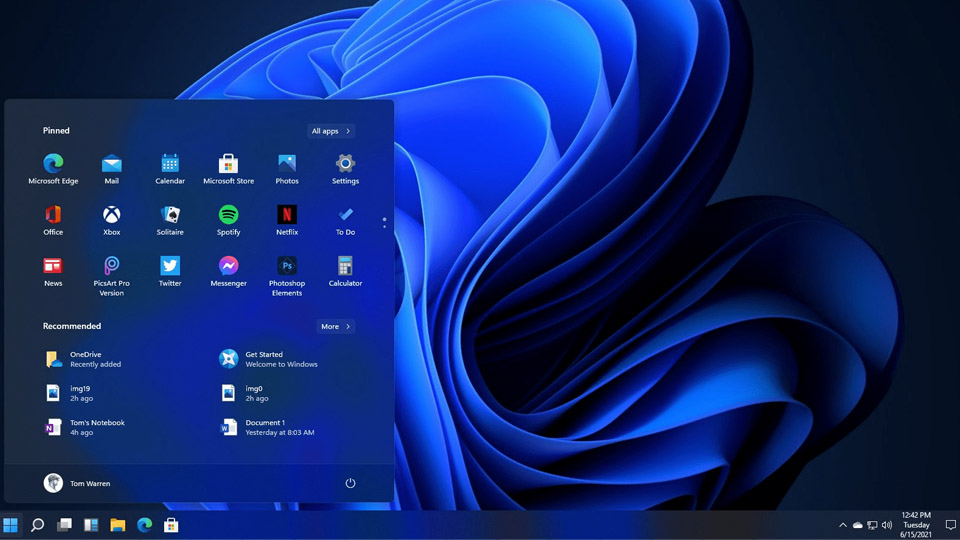Expand More recommended items
Image resolution: width=960 pixels, height=540 pixels.
(335, 327)
